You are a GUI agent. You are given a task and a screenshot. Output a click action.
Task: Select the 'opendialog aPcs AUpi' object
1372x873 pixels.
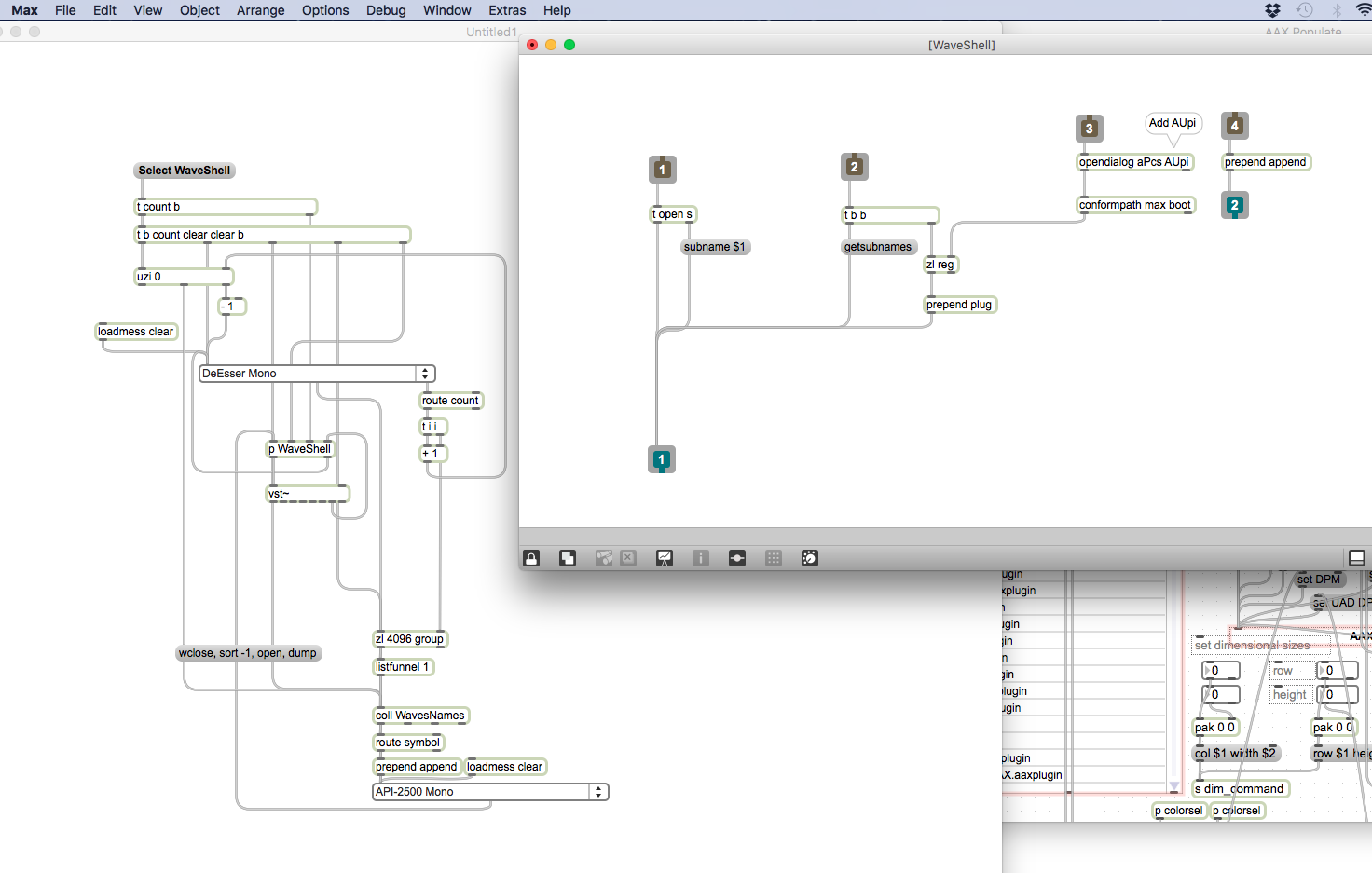(1134, 162)
